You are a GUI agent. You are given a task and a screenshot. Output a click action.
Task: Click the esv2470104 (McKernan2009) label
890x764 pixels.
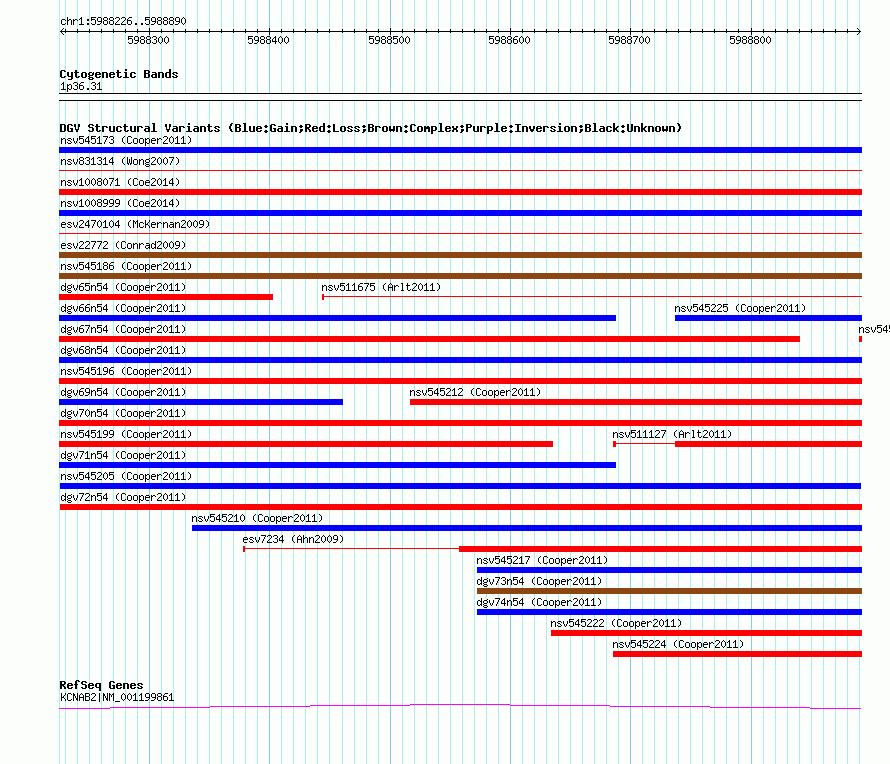135,224
